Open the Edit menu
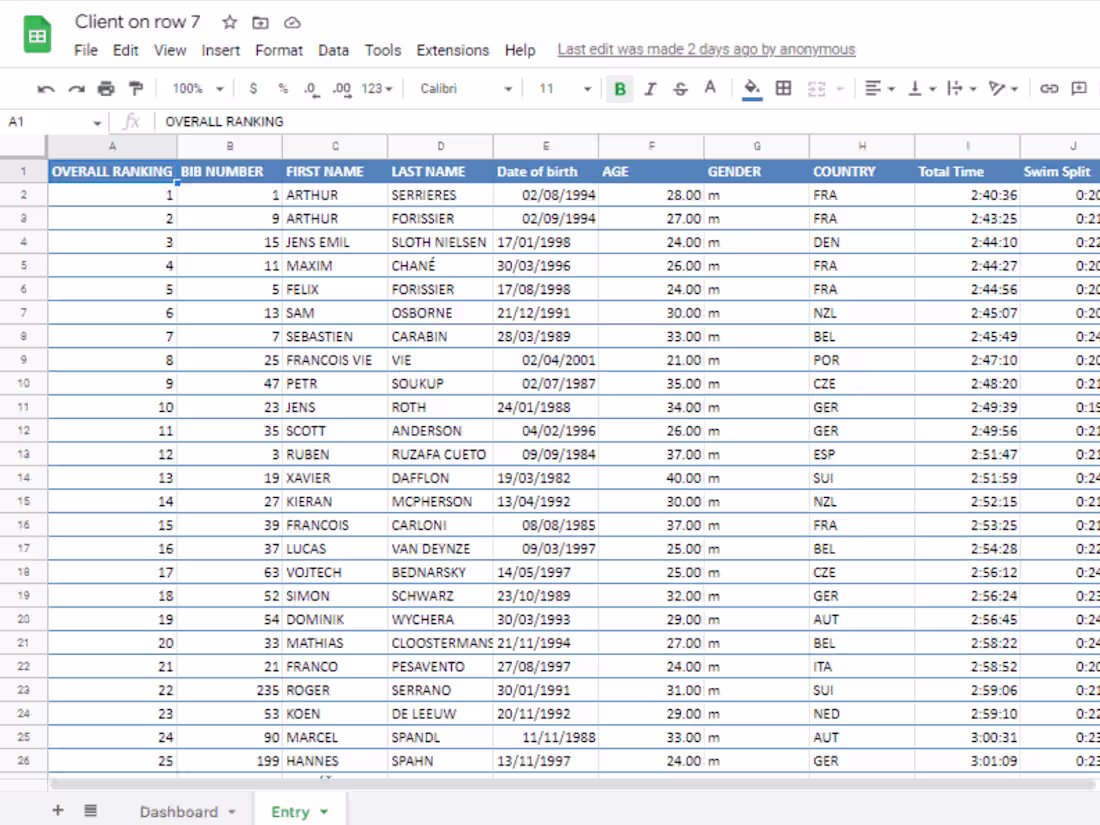 click(126, 51)
